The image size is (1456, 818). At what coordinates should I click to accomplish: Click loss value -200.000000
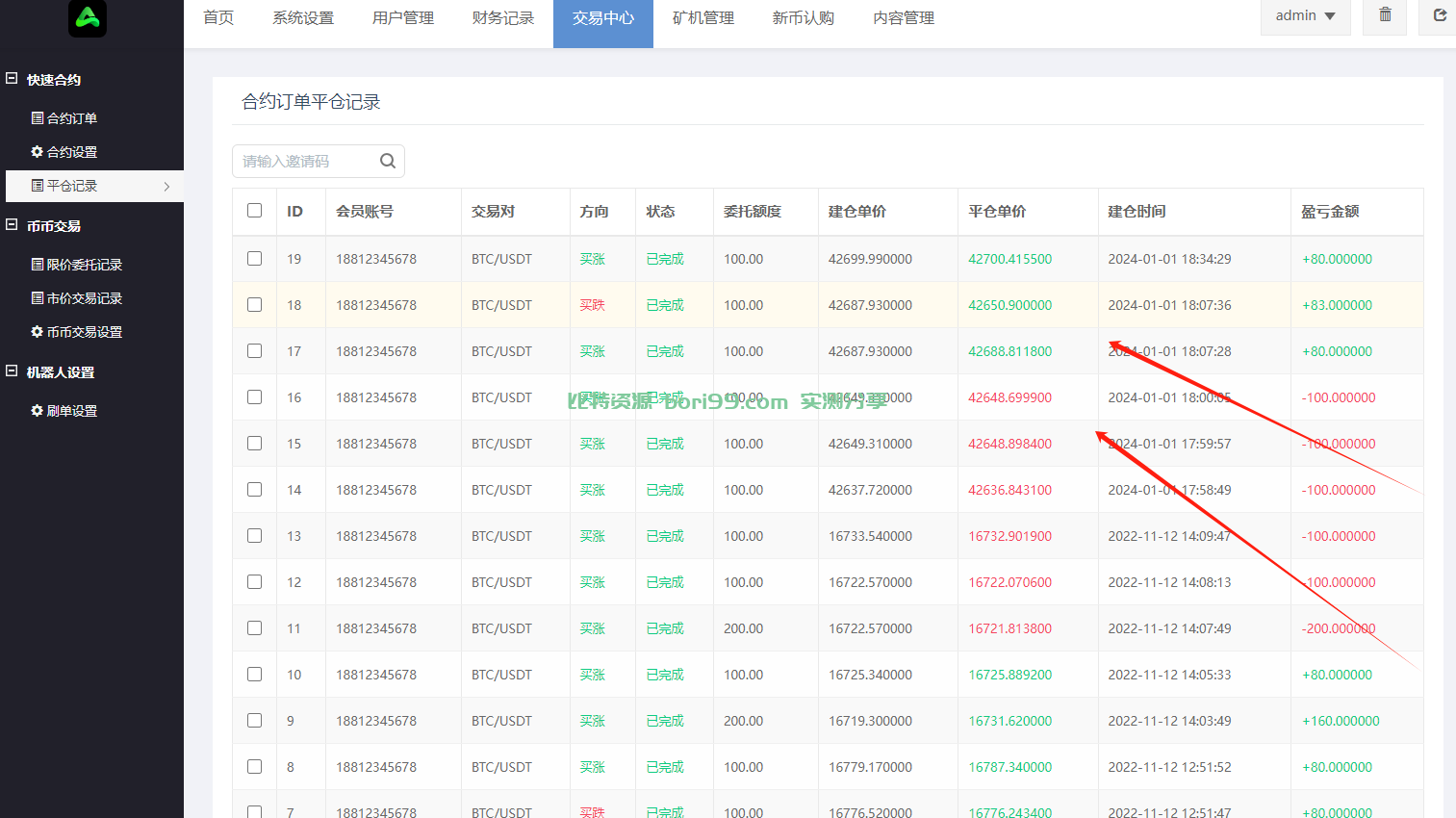pos(1339,628)
